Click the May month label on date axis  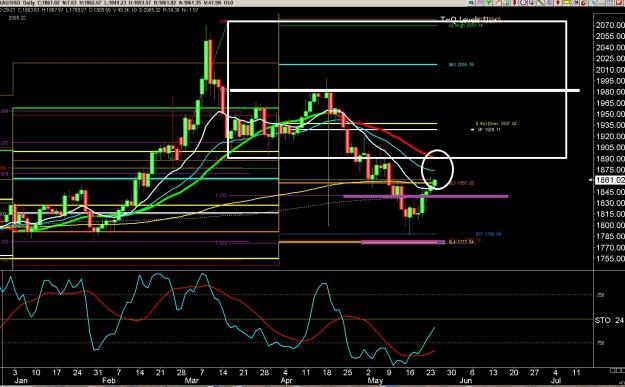click(375, 380)
